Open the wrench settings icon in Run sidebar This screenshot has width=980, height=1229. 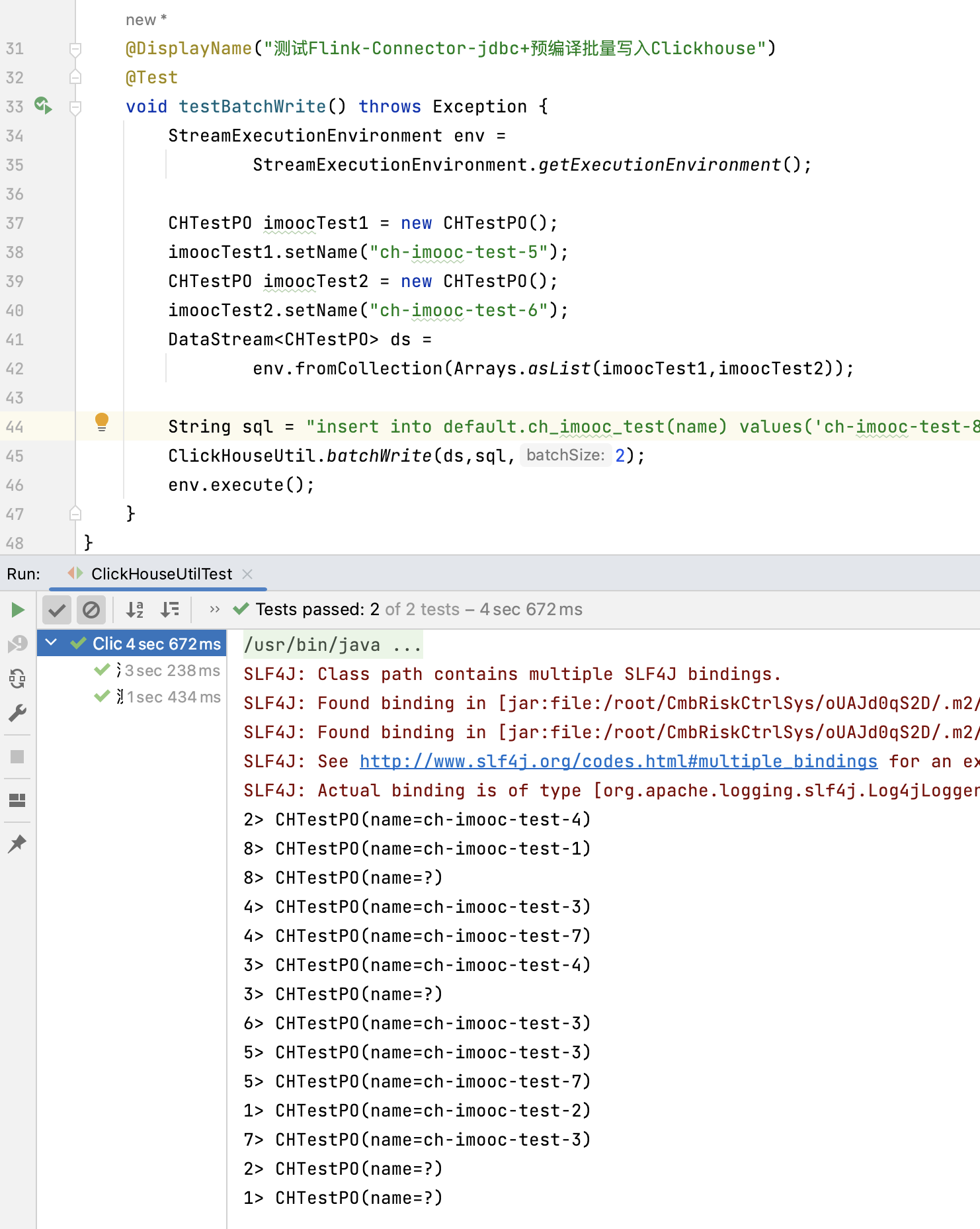coord(18,713)
